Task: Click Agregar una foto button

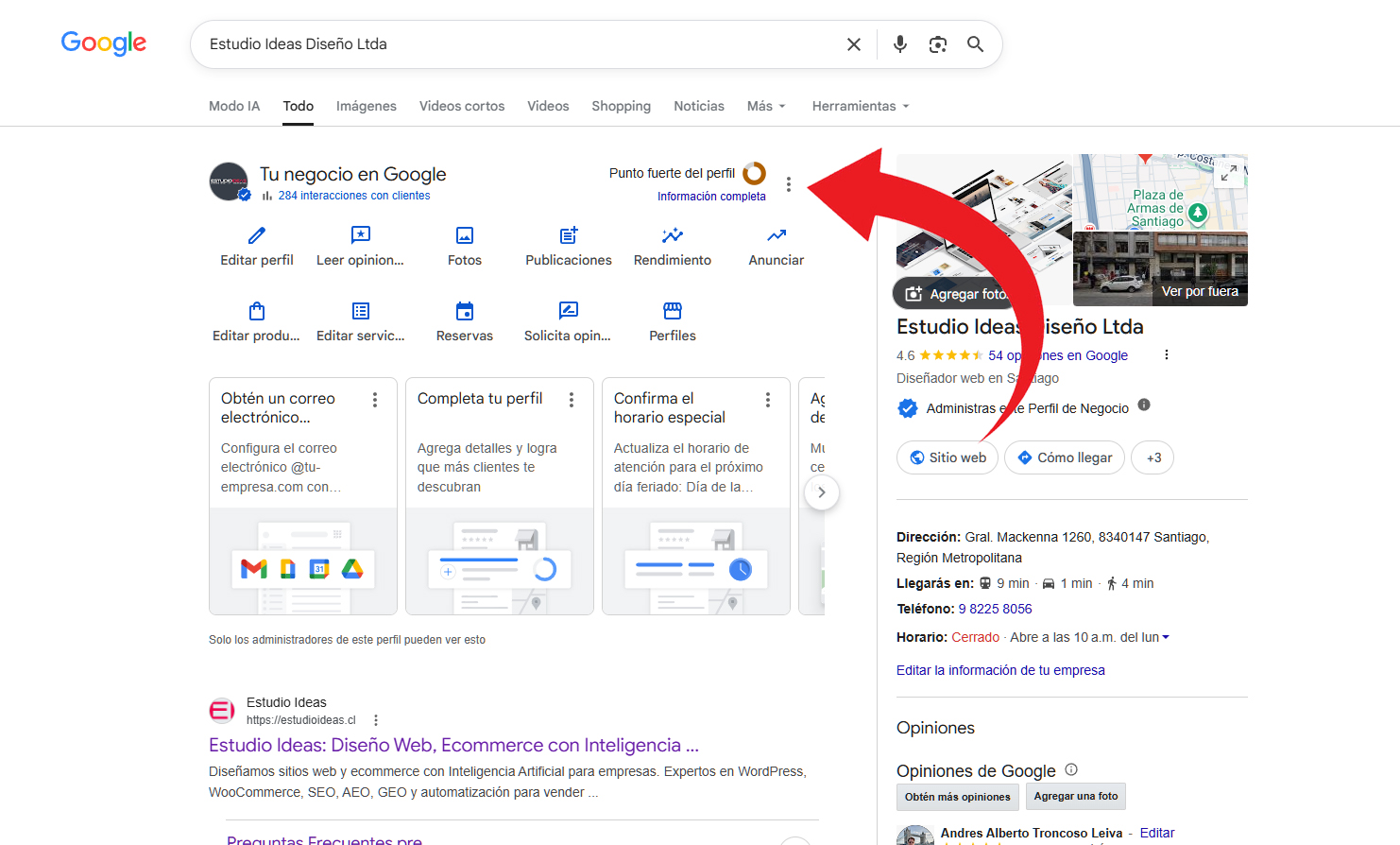Action: coord(1076,796)
